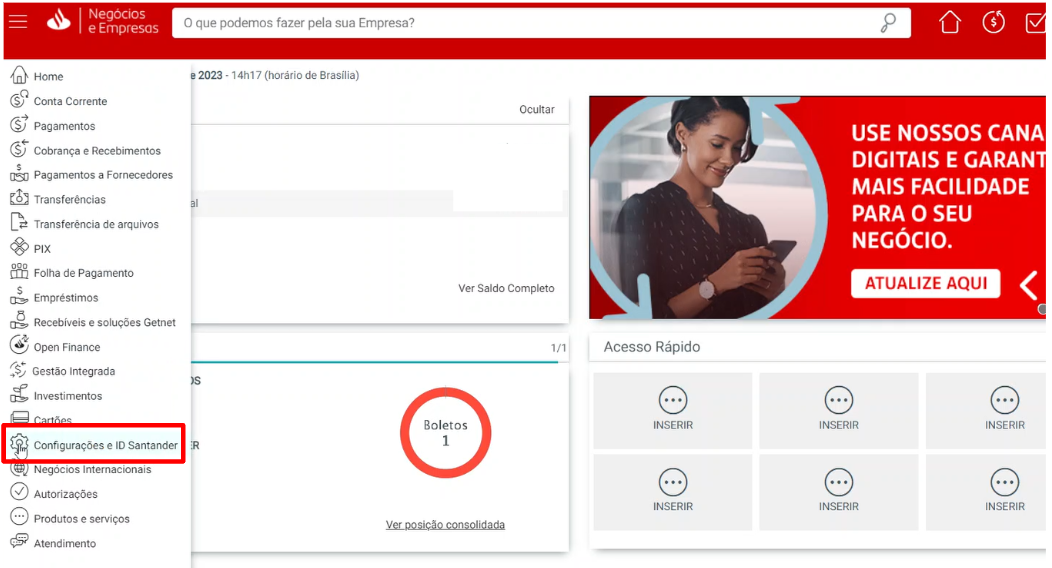Click the banner previous arrow
The height and width of the screenshot is (568, 1052).
(x=1029, y=286)
